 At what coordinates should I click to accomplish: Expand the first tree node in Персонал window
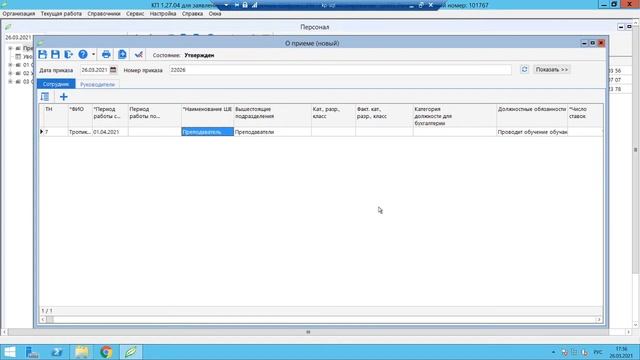[x=10, y=48]
